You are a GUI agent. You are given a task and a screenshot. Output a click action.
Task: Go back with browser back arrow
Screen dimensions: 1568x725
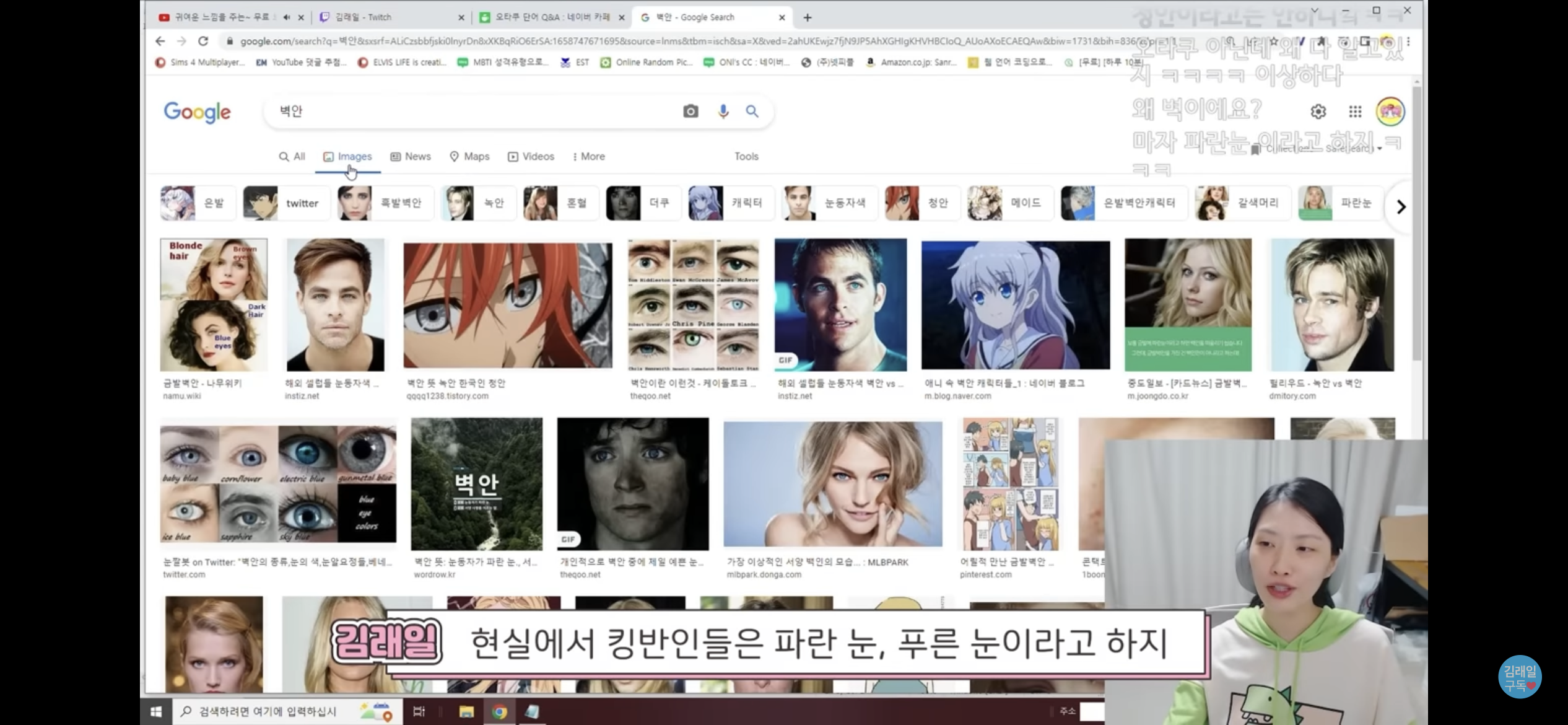coord(160,42)
